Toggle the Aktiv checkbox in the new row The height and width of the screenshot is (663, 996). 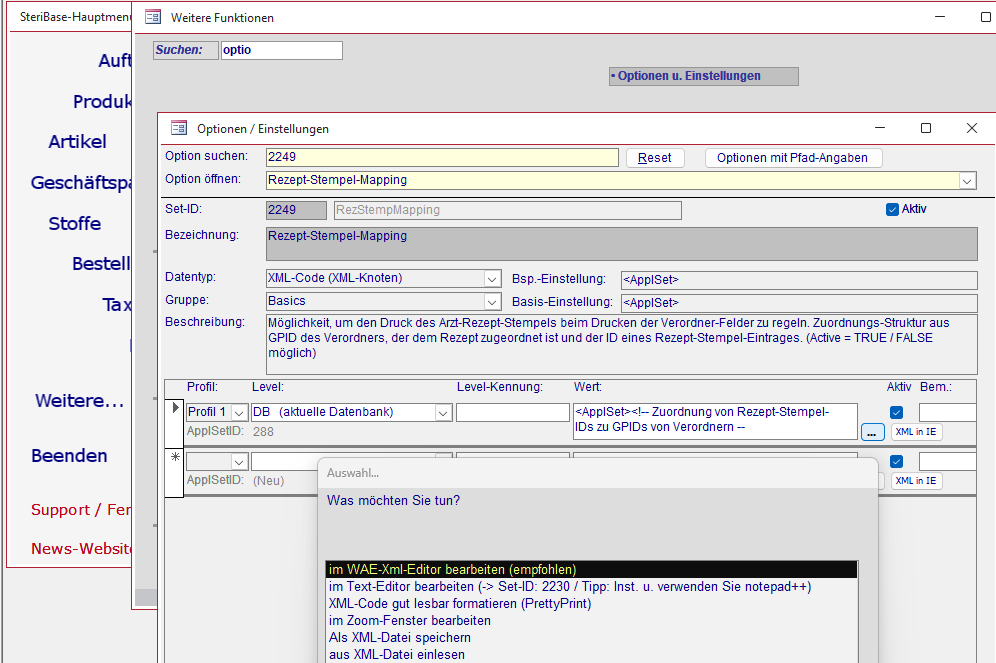tap(896, 462)
